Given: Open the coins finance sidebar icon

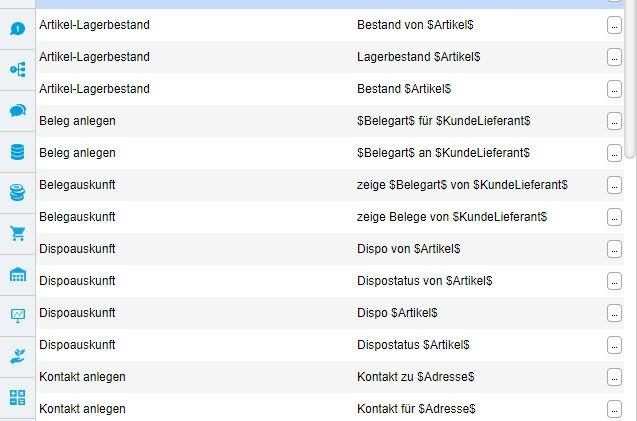Looking at the screenshot, I should pyautogui.click(x=17, y=193).
